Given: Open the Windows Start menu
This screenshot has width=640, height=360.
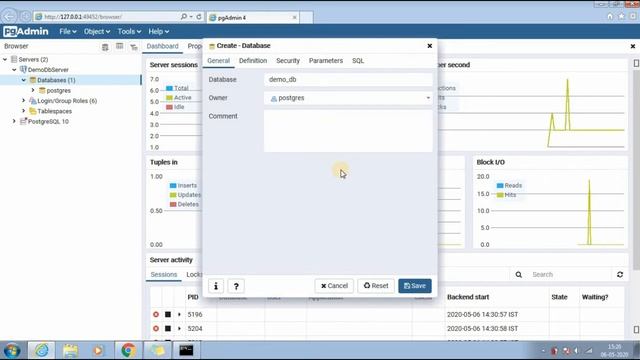Looking at the screenshot, I should coord(12,351).
